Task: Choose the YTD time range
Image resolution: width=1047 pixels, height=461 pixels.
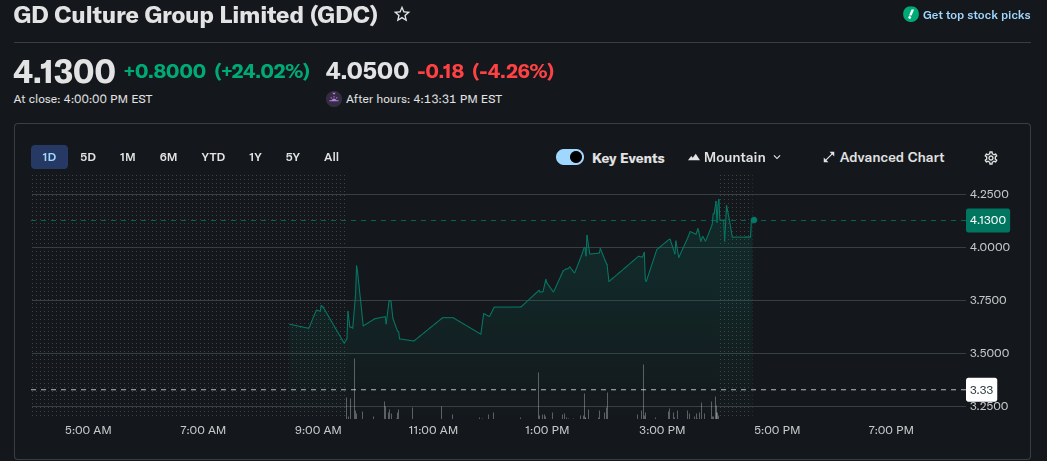Action: tap(213, 157)
